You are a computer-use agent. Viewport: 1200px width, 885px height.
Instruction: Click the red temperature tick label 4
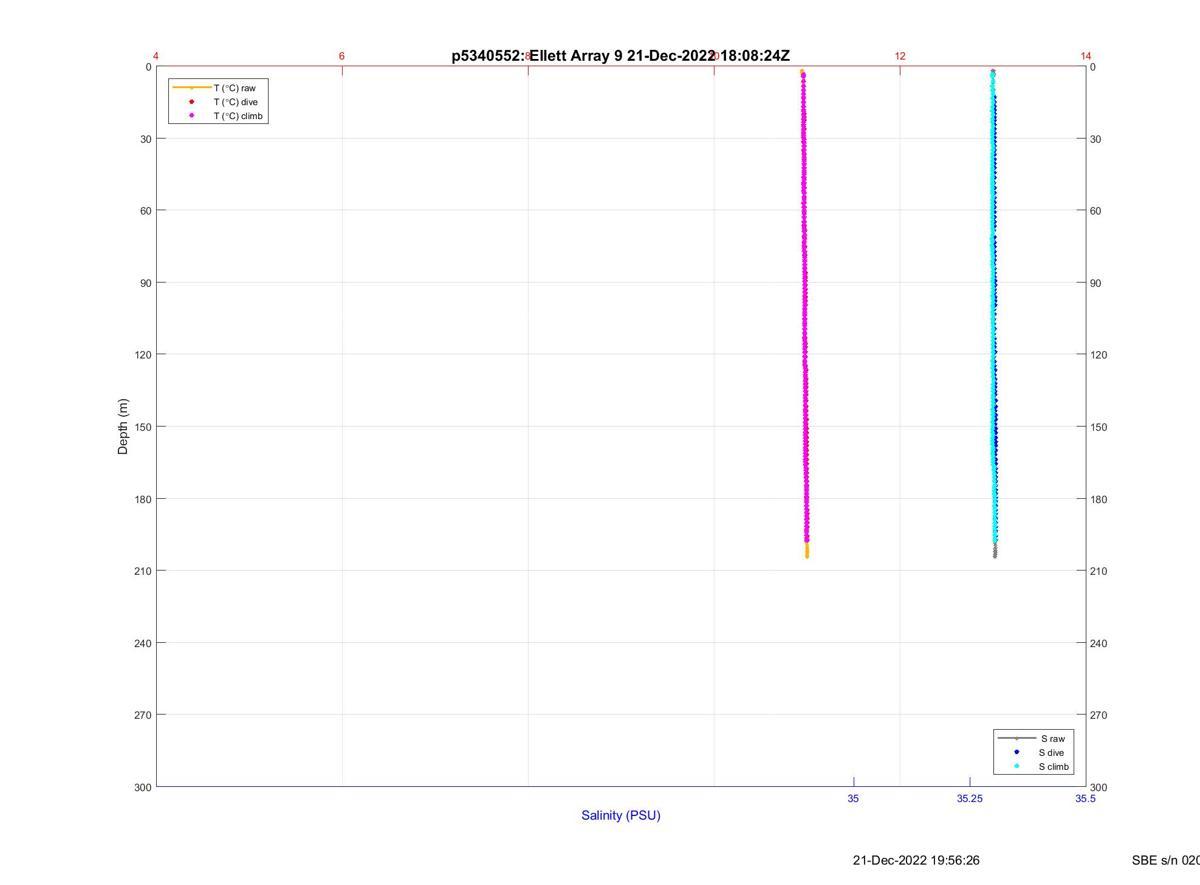156,56
